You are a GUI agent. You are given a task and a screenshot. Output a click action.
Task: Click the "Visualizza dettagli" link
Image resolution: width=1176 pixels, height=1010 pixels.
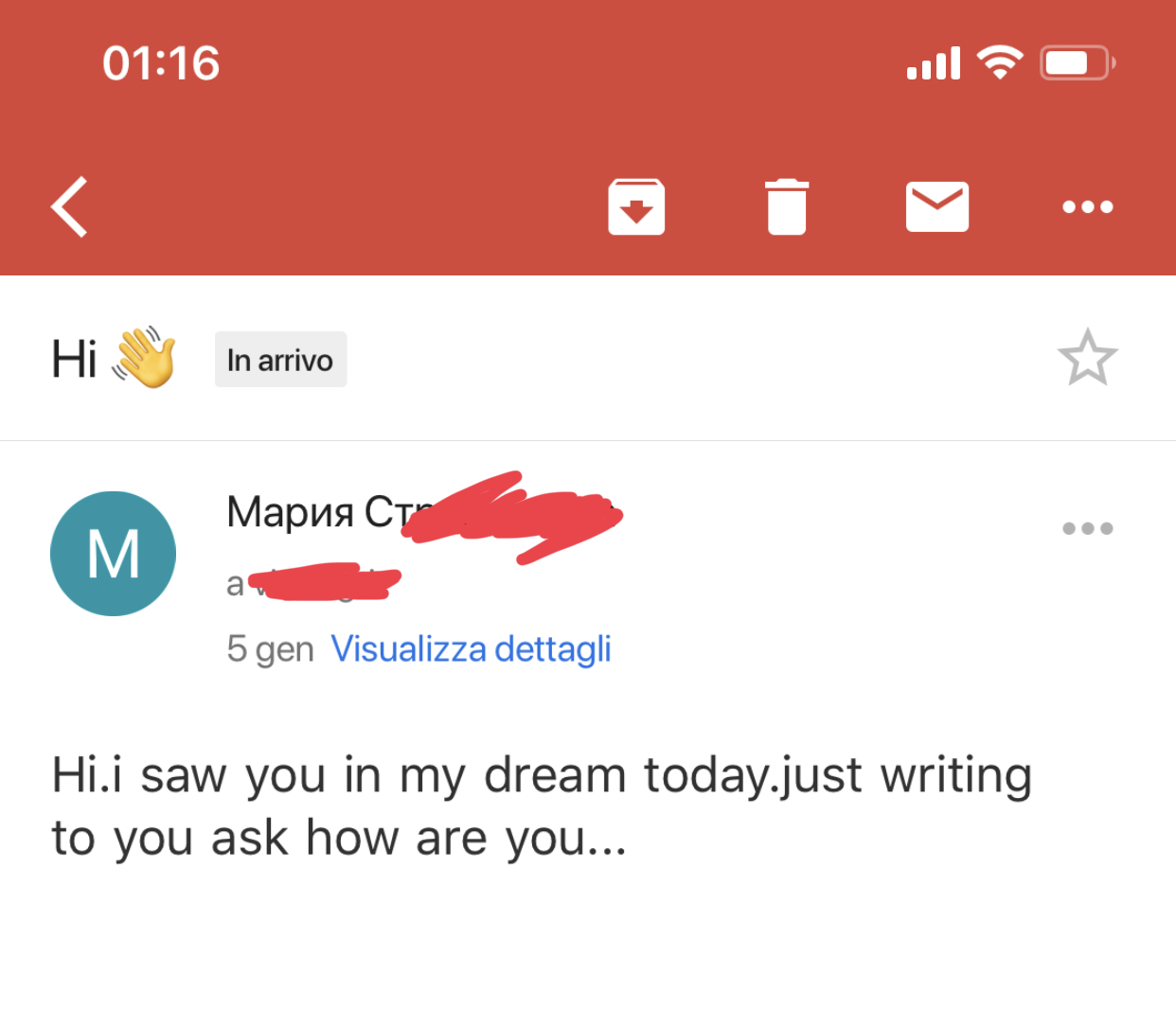(471, 649)
